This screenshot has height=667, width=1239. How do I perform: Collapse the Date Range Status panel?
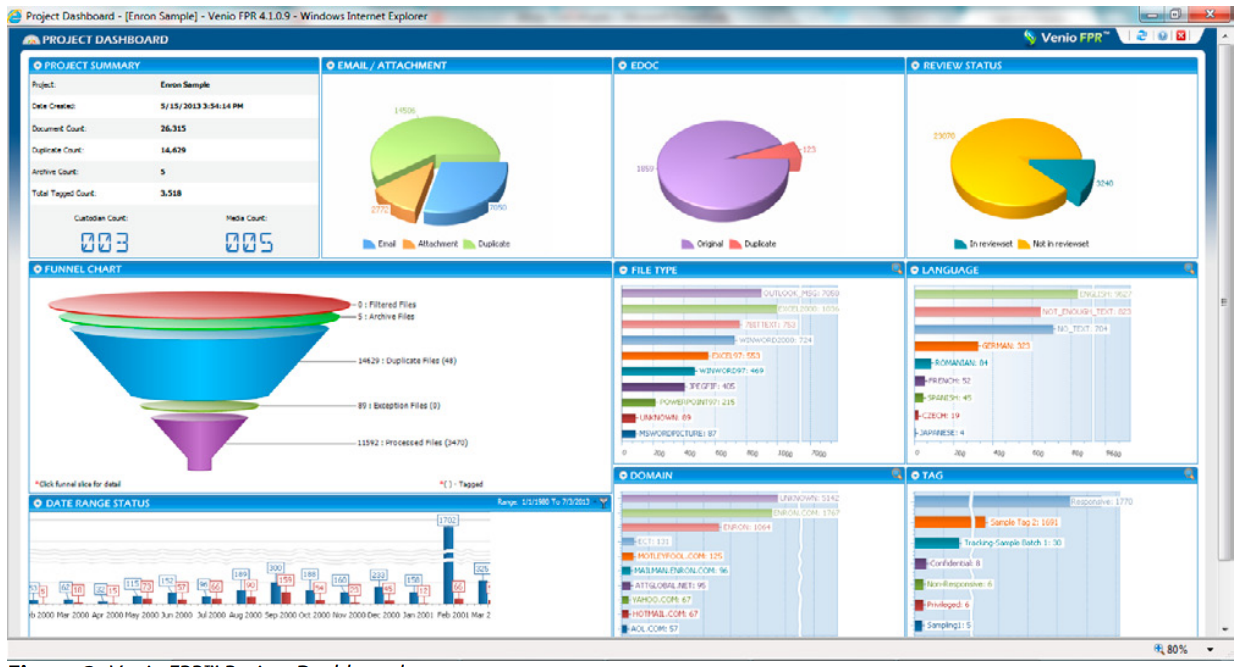[x=37, y=503]
